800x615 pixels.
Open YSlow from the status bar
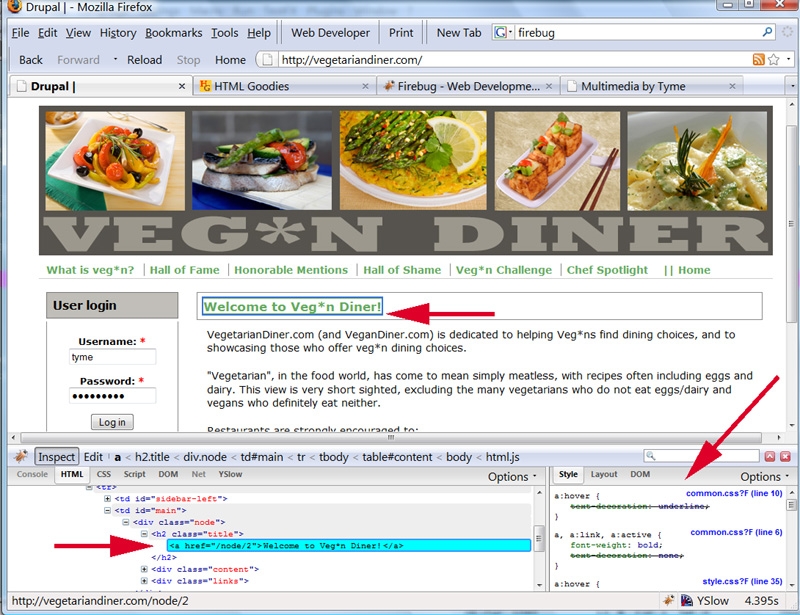point(713,601)
